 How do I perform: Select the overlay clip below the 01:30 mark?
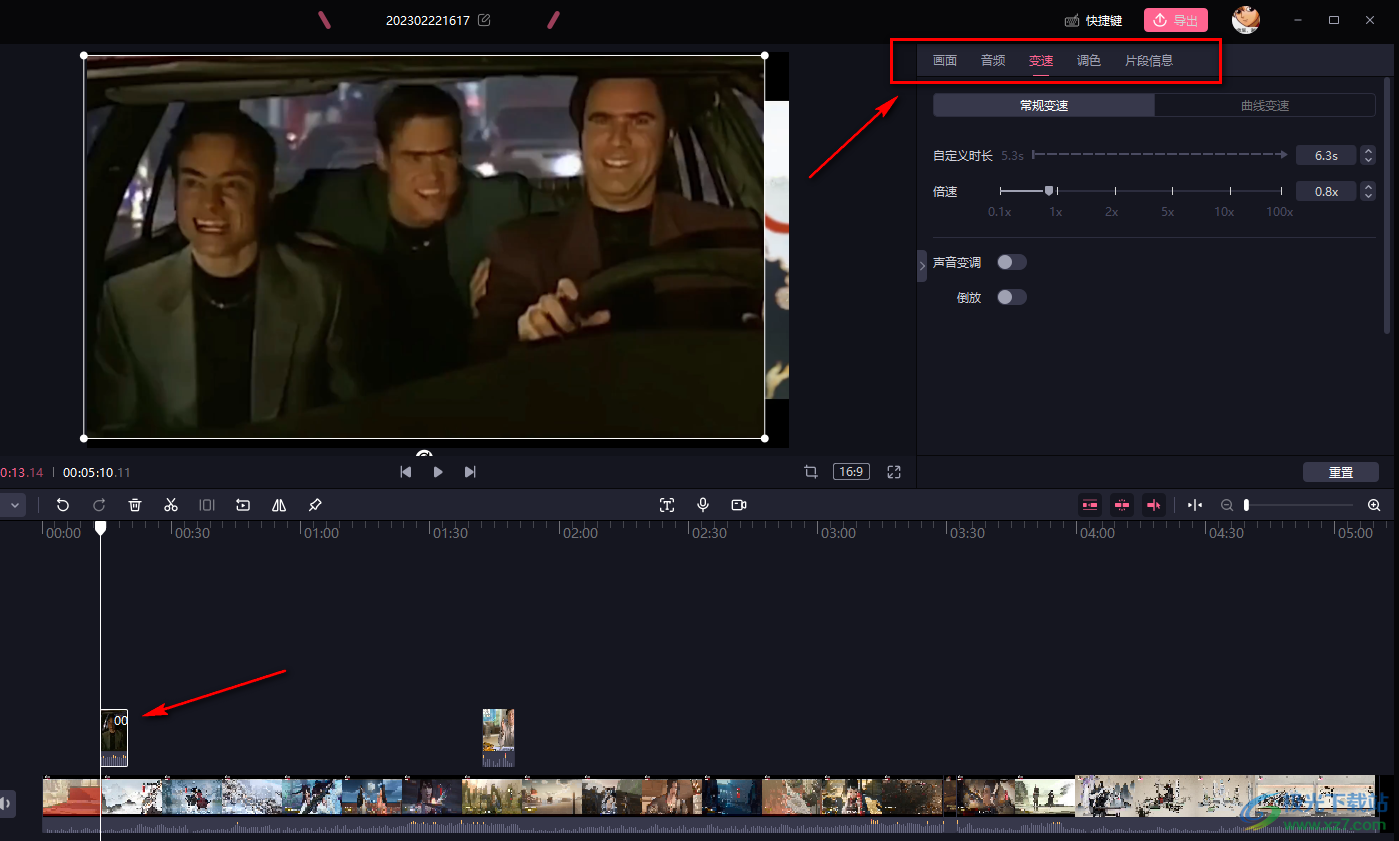pos(498,738)
